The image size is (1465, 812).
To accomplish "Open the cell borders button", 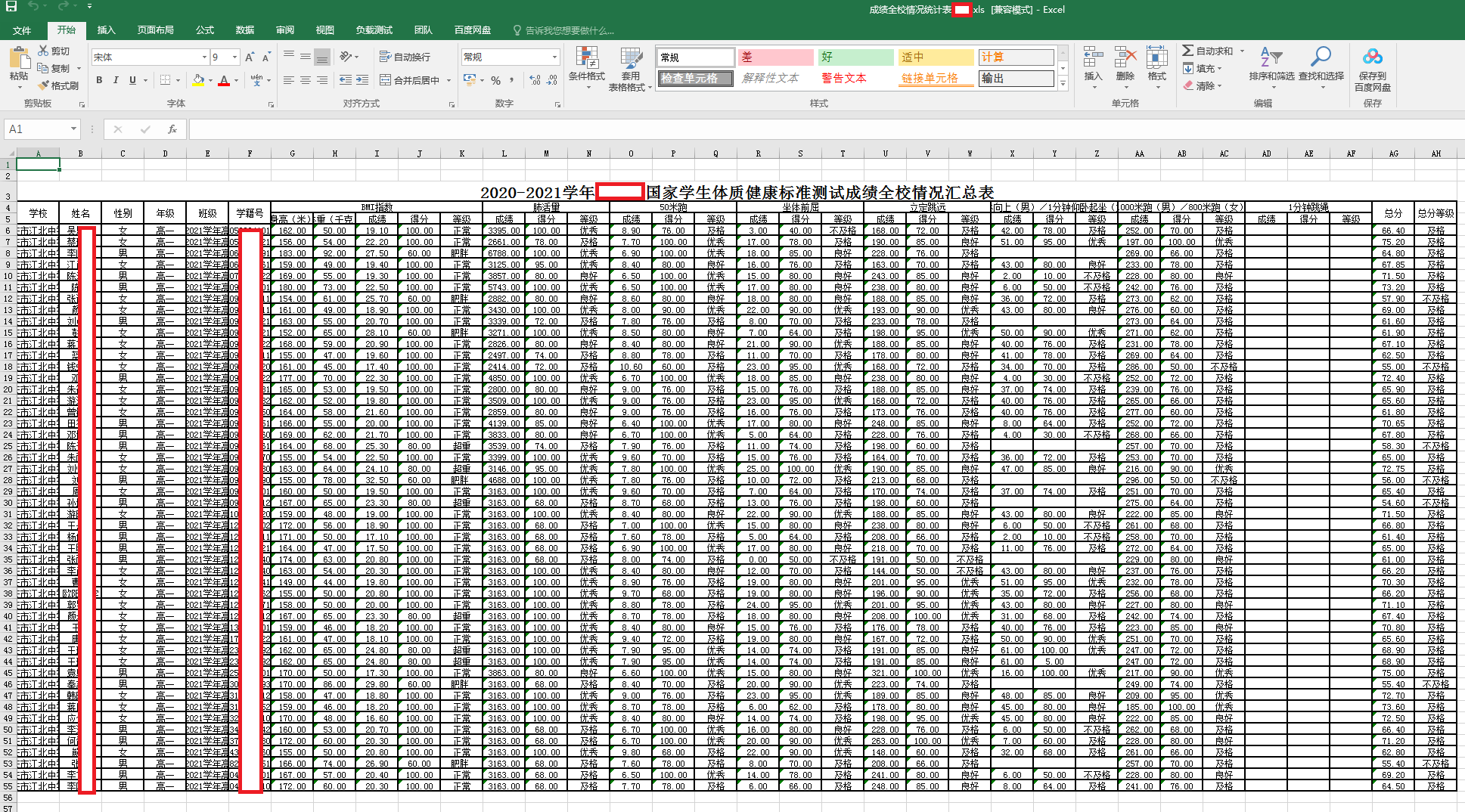I will tap(166, 80).
